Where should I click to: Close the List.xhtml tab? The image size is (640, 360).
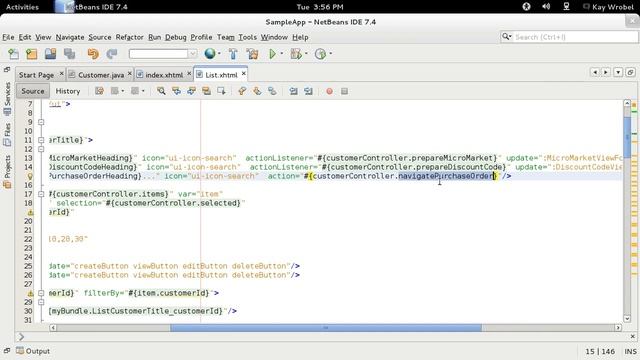(244, 73)
